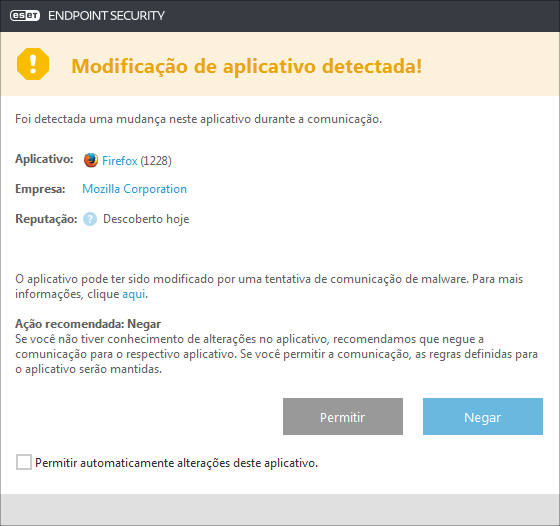Click the 'Reputação:' label
Screen dimensions: 560x526
point(46,219)
